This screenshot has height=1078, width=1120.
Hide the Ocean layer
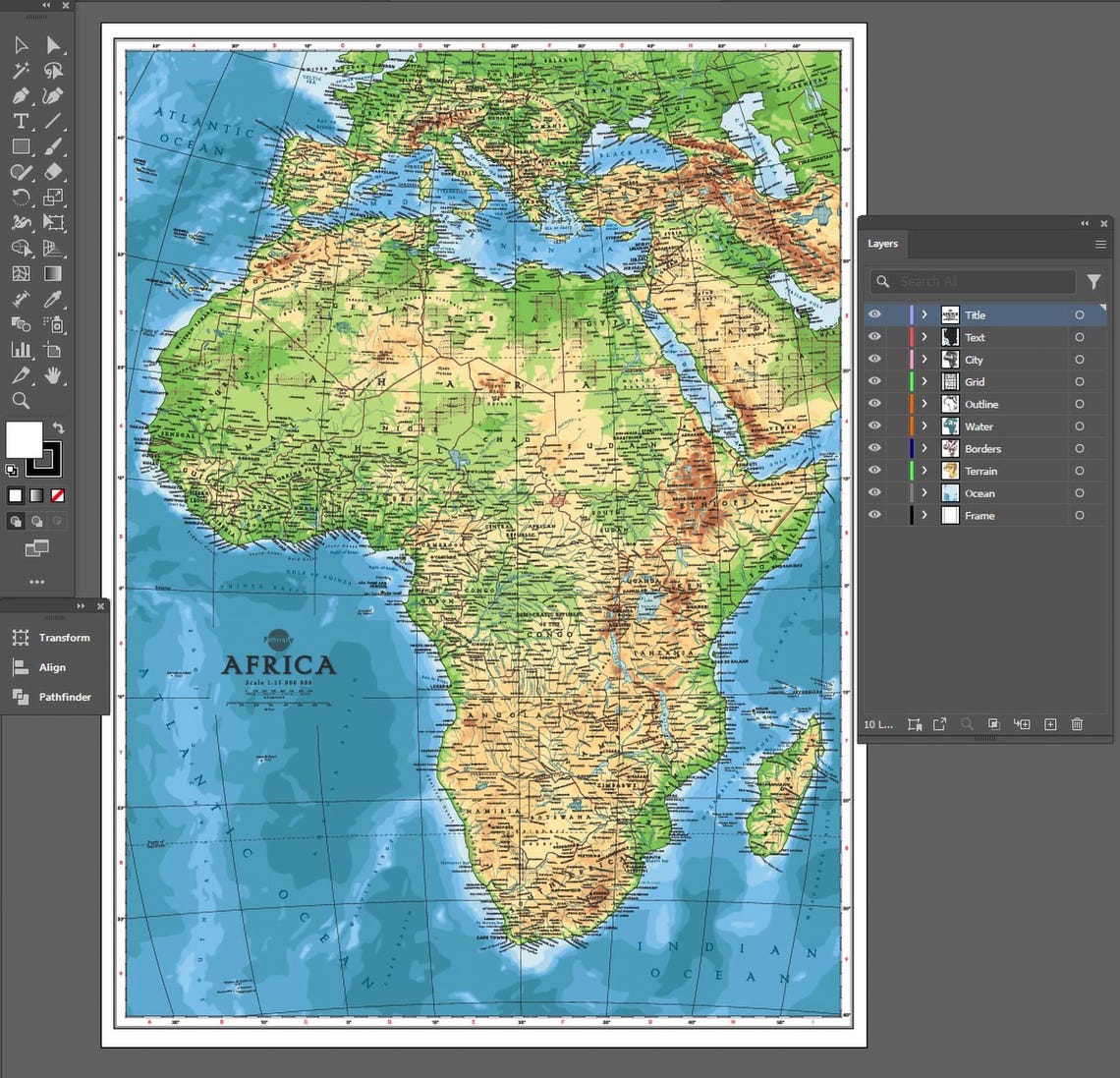pyautogui.click(x=874, y=492)
